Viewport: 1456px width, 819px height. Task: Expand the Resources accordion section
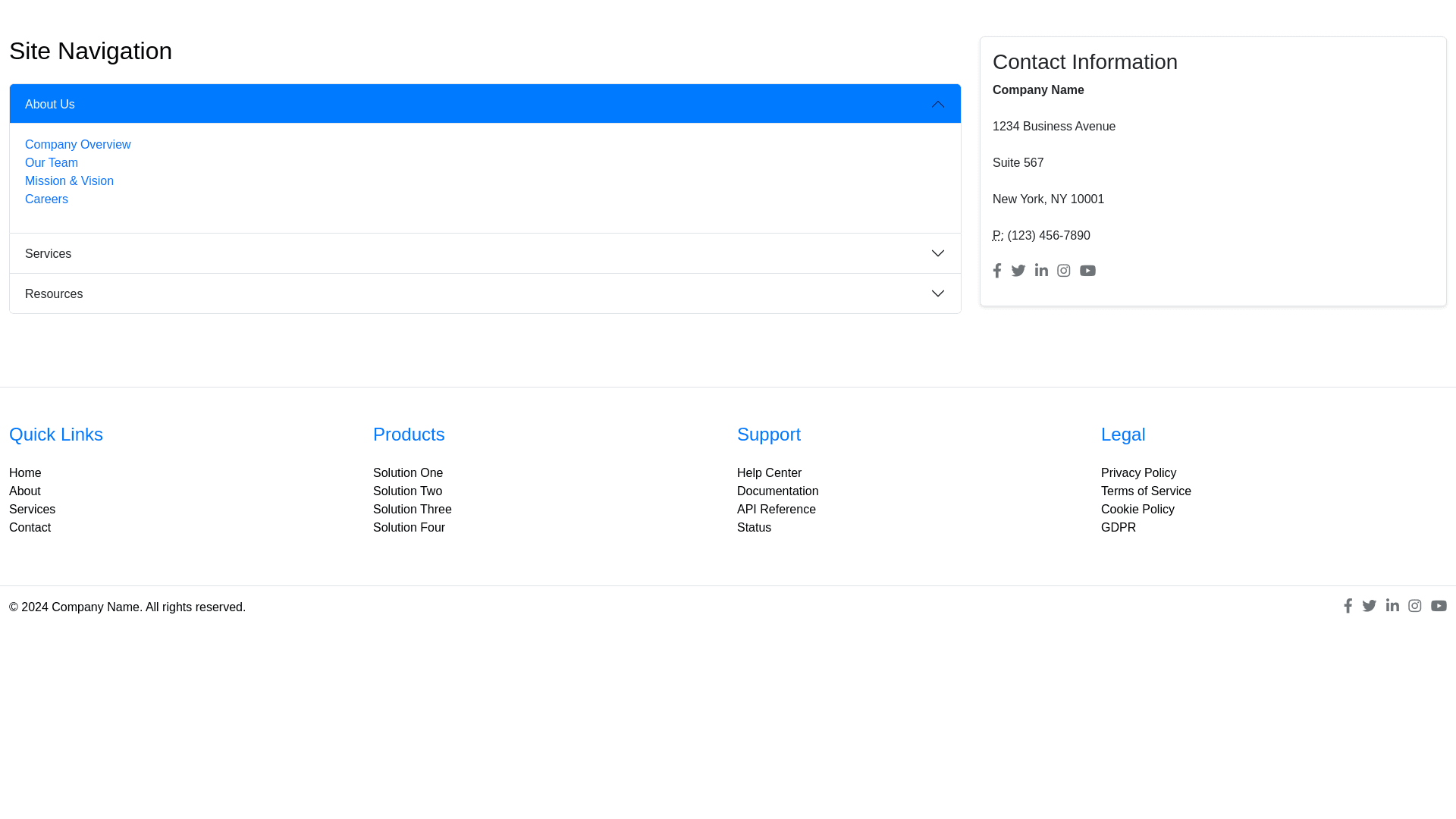point(485,293)
